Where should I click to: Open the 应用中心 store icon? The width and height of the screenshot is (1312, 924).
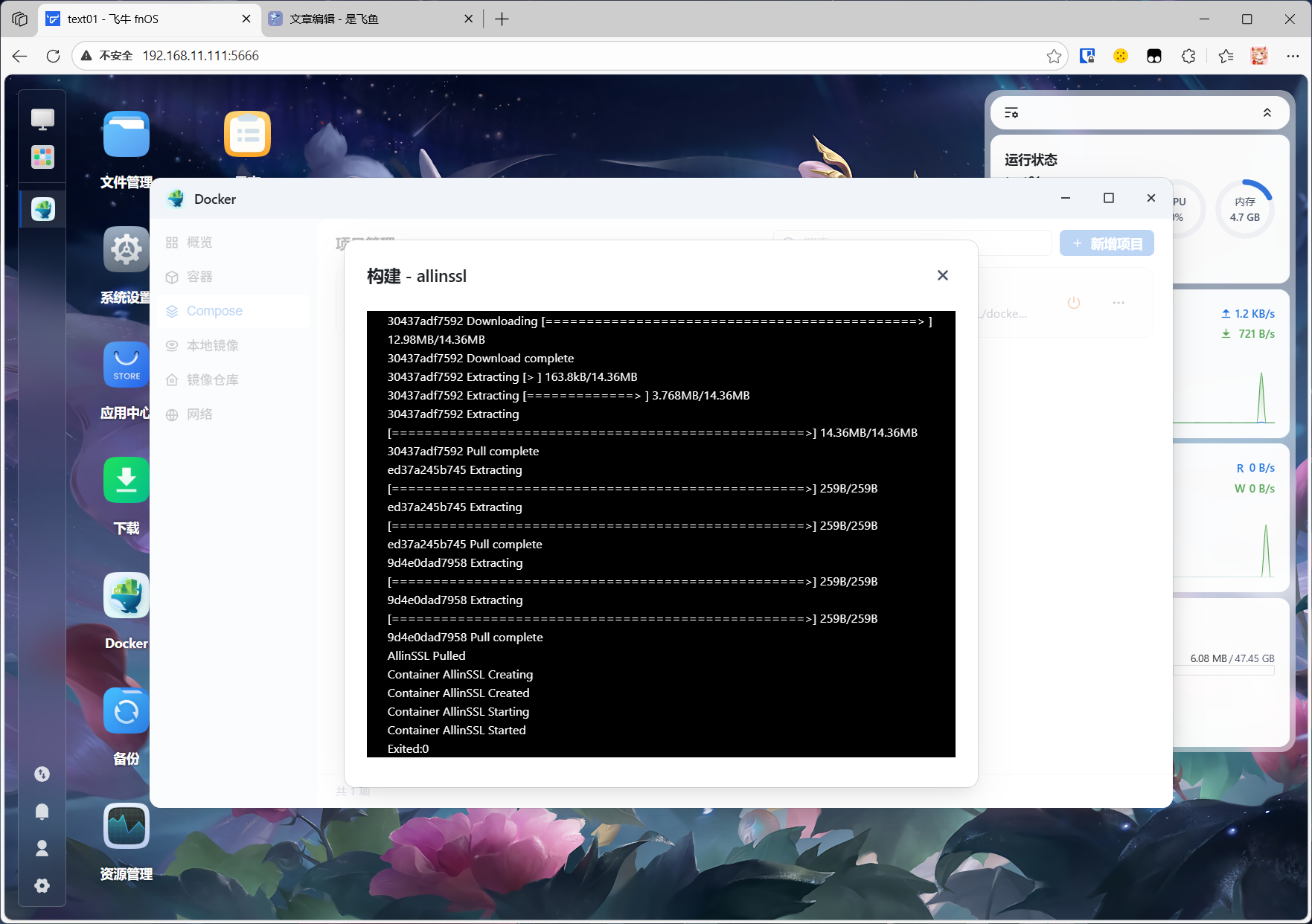(x=126, y=365)
